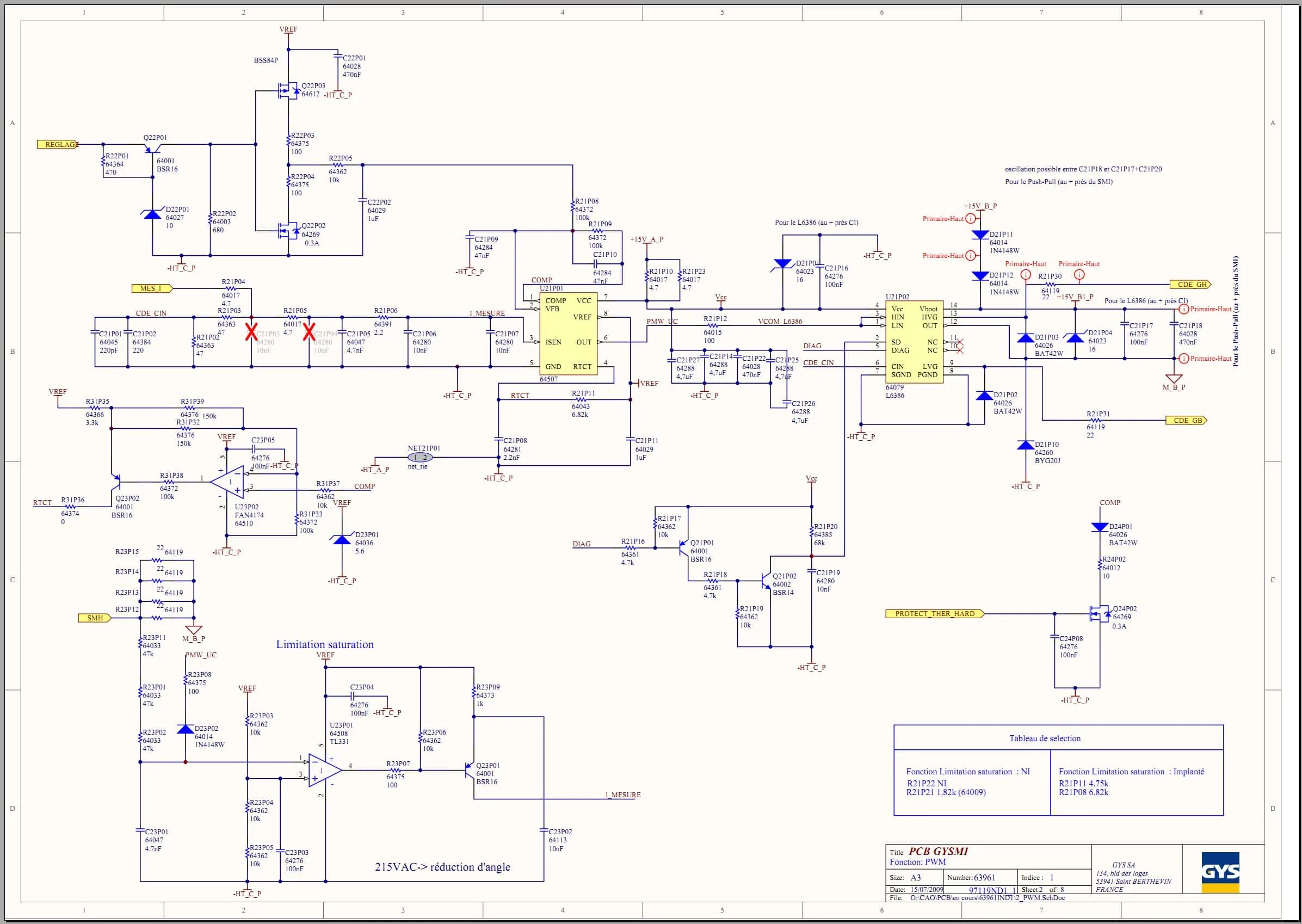This screenshot has width=1302, height=924.
Task: Click the GYS company logo
Action: (x=1221, y=872)
